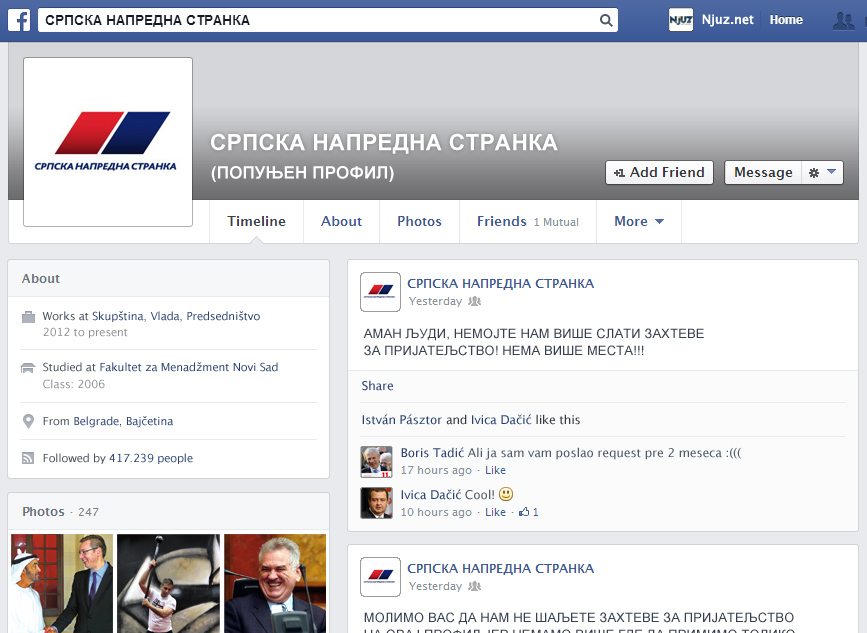Image resolution: width=867 pixels, height=633 pixels.
Task: Click the Photos panel heading
Action: tap(43, 512)
